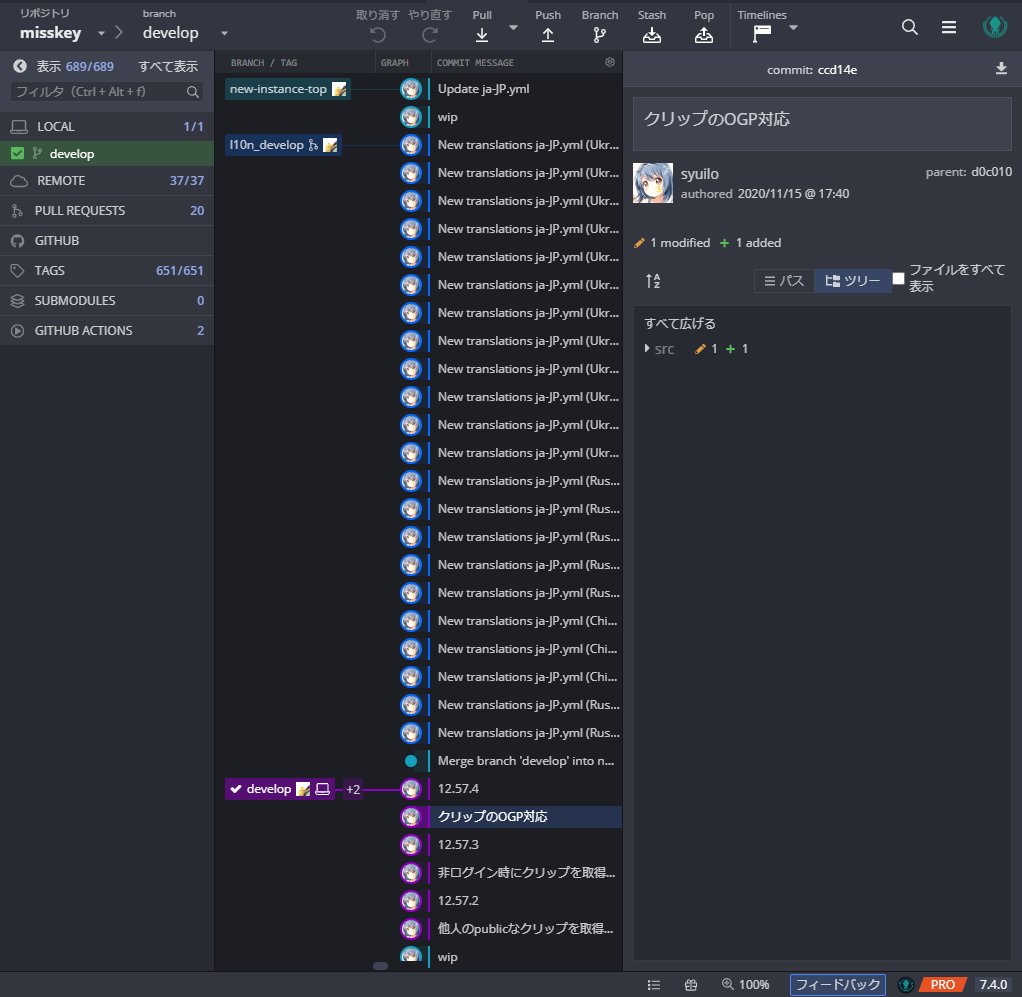
Task: Click the sort files A-Z icon
Action: point(653,281)
